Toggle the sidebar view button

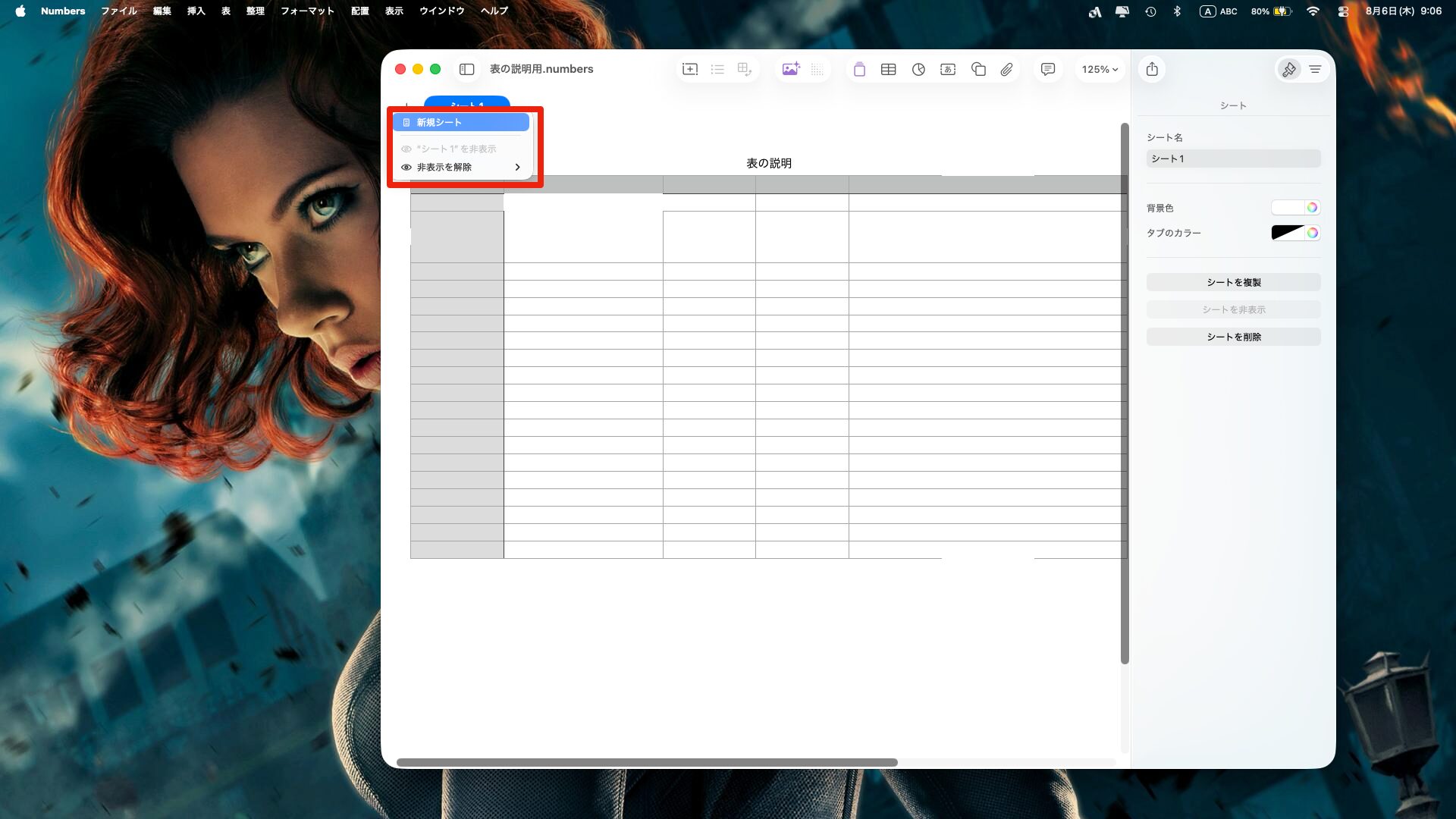pos(467,69)
